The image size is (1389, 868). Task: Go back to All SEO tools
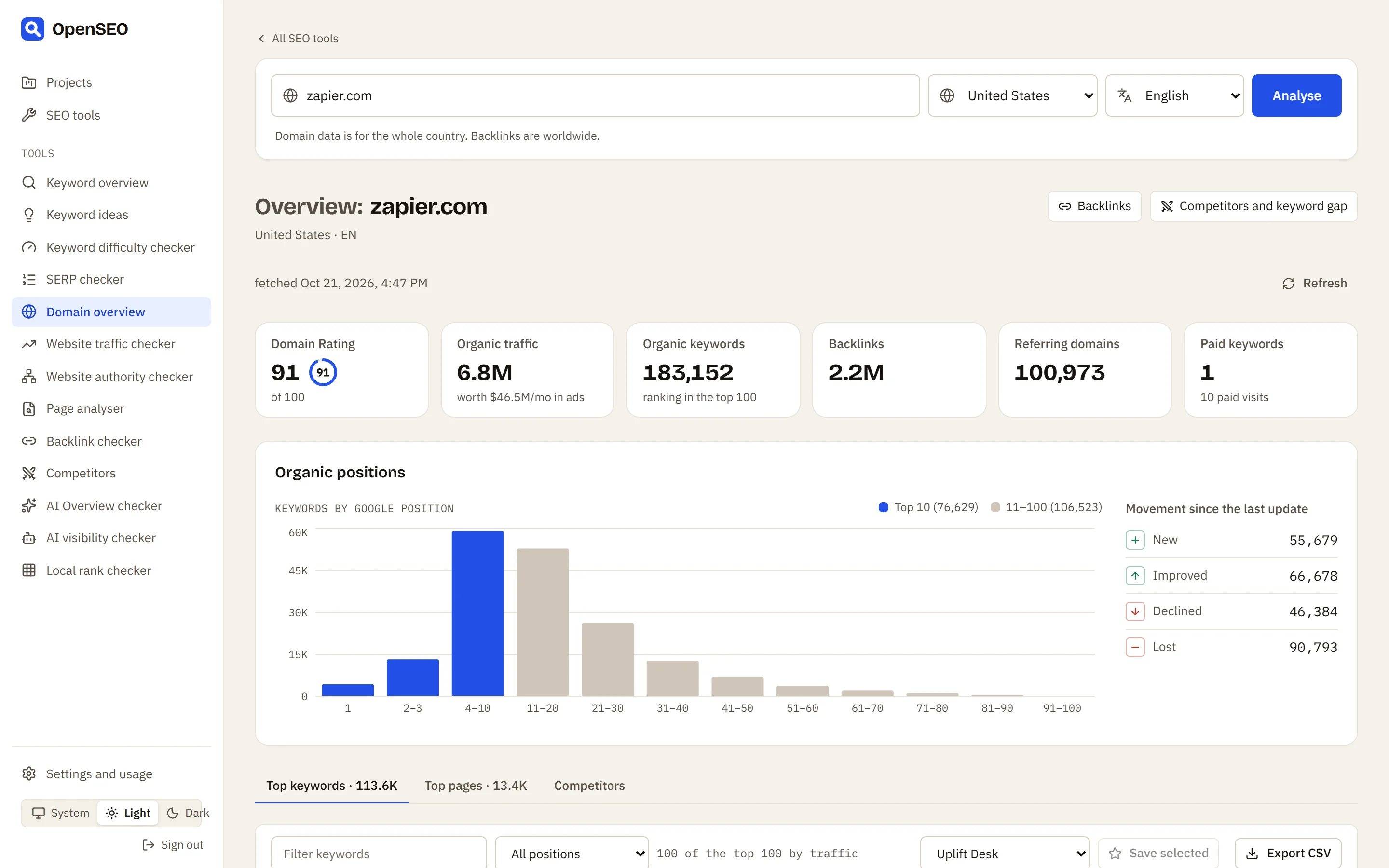298,39
